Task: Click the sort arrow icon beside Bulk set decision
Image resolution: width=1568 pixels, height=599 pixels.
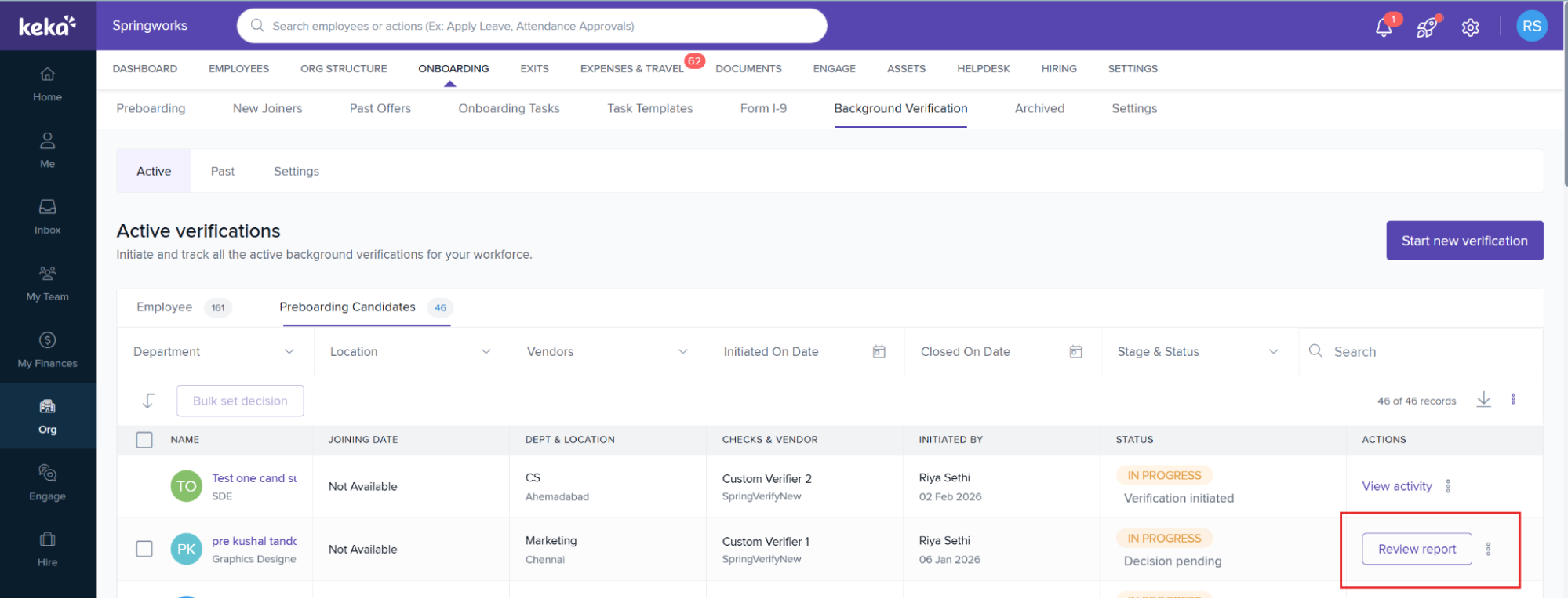Action: [148, 401]
